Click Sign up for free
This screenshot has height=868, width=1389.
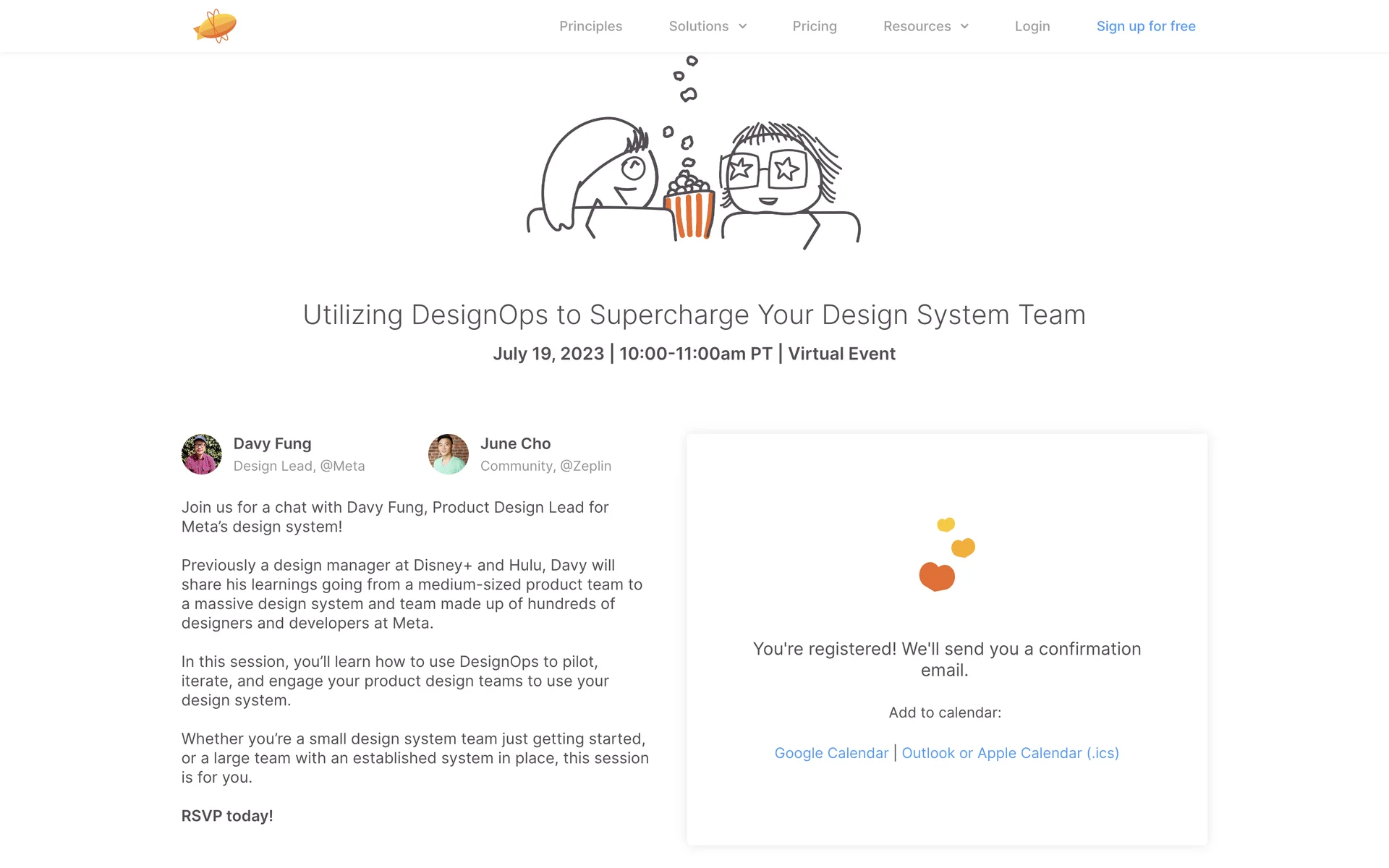1145,26
